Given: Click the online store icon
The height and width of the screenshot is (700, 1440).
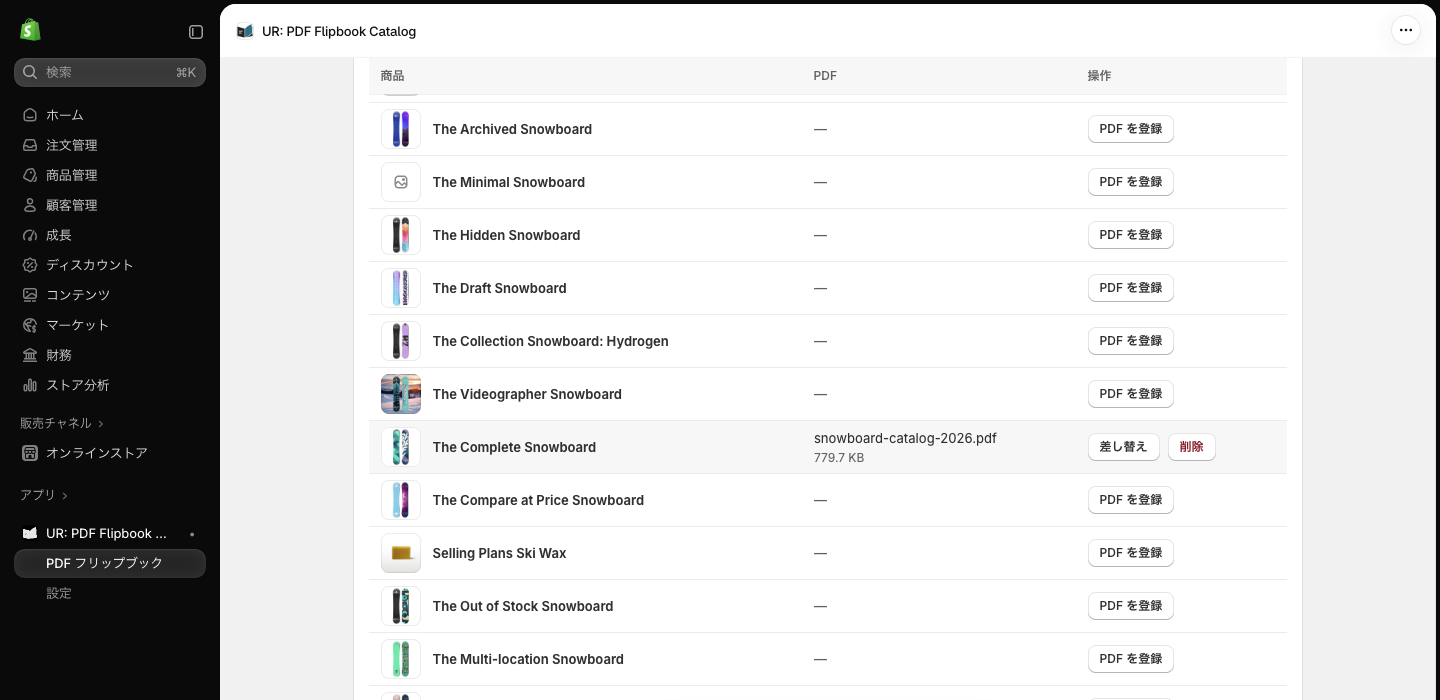Looking at the screenshot, I should click(30, 453).
